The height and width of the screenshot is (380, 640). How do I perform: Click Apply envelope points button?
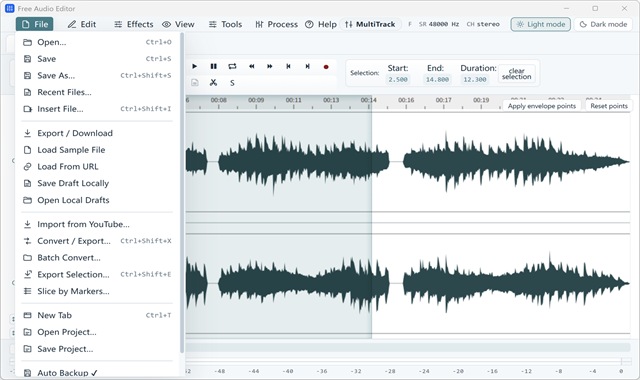(x=542, y=106)
